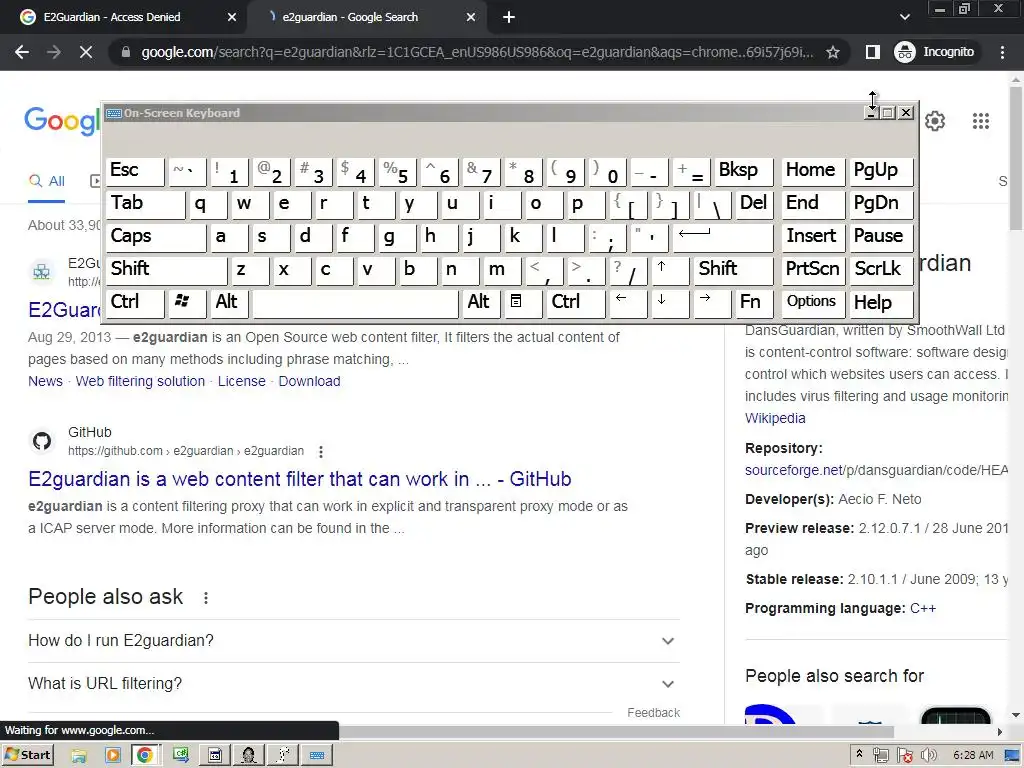1024x768 pixels.
Task: Click the Esc key on on-screen keyboard
Action: (135, 170)
